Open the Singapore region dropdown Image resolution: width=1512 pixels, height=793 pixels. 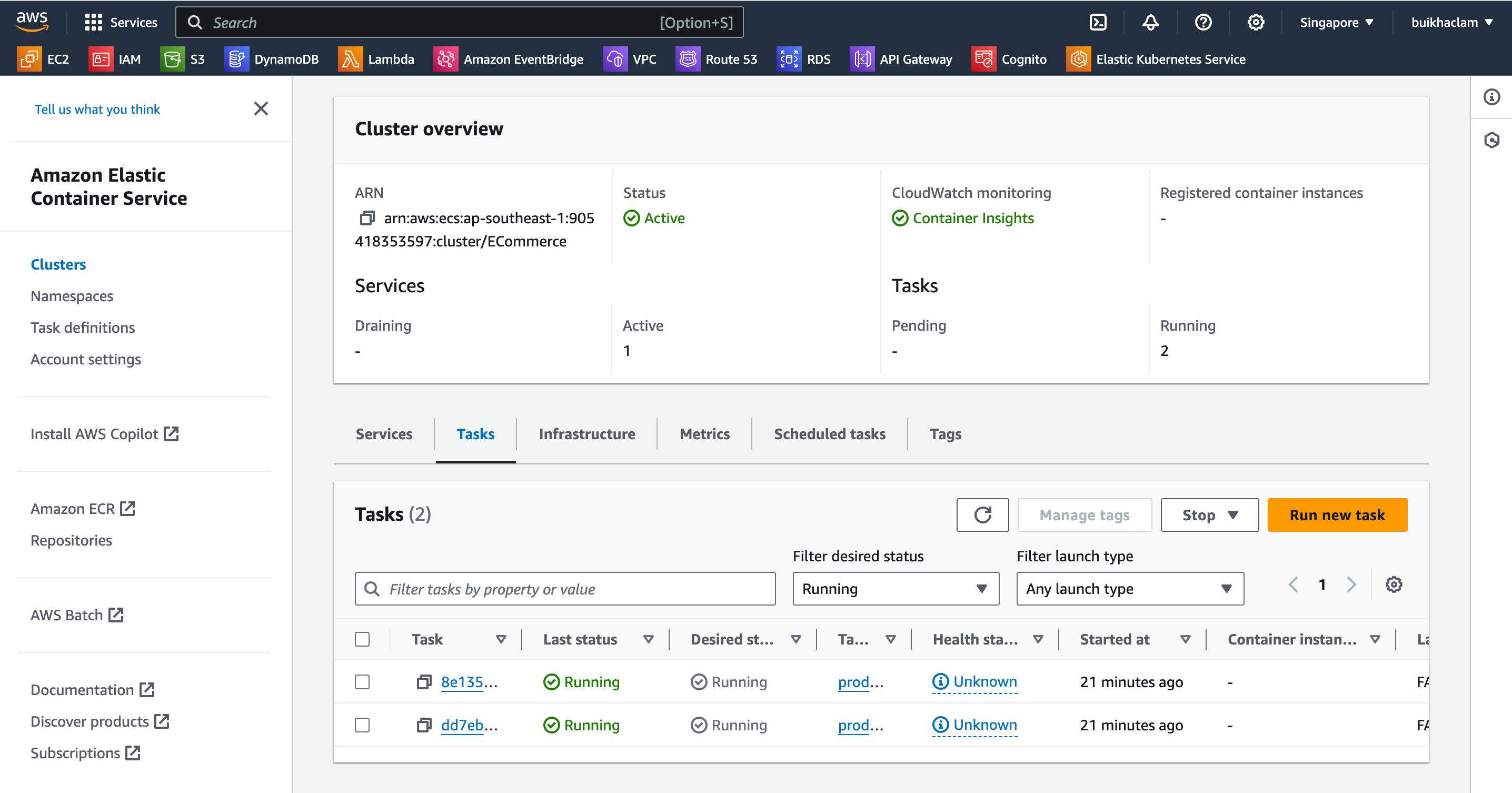pos(1337,22)
